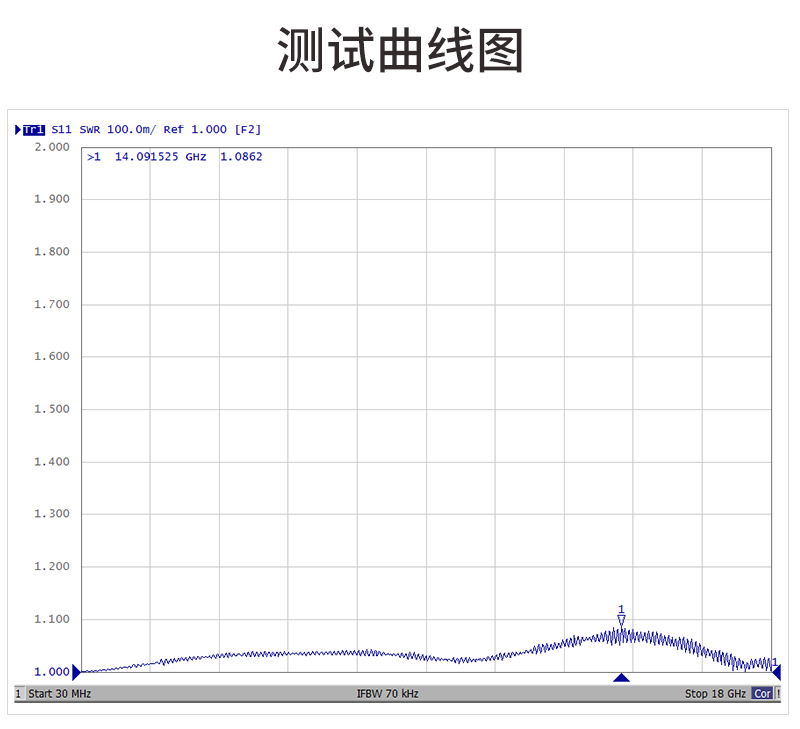The width and height of the screenshot is (800, 729).
Task: Click the Cor correction status indicator
Action: [x=762, y=693]
